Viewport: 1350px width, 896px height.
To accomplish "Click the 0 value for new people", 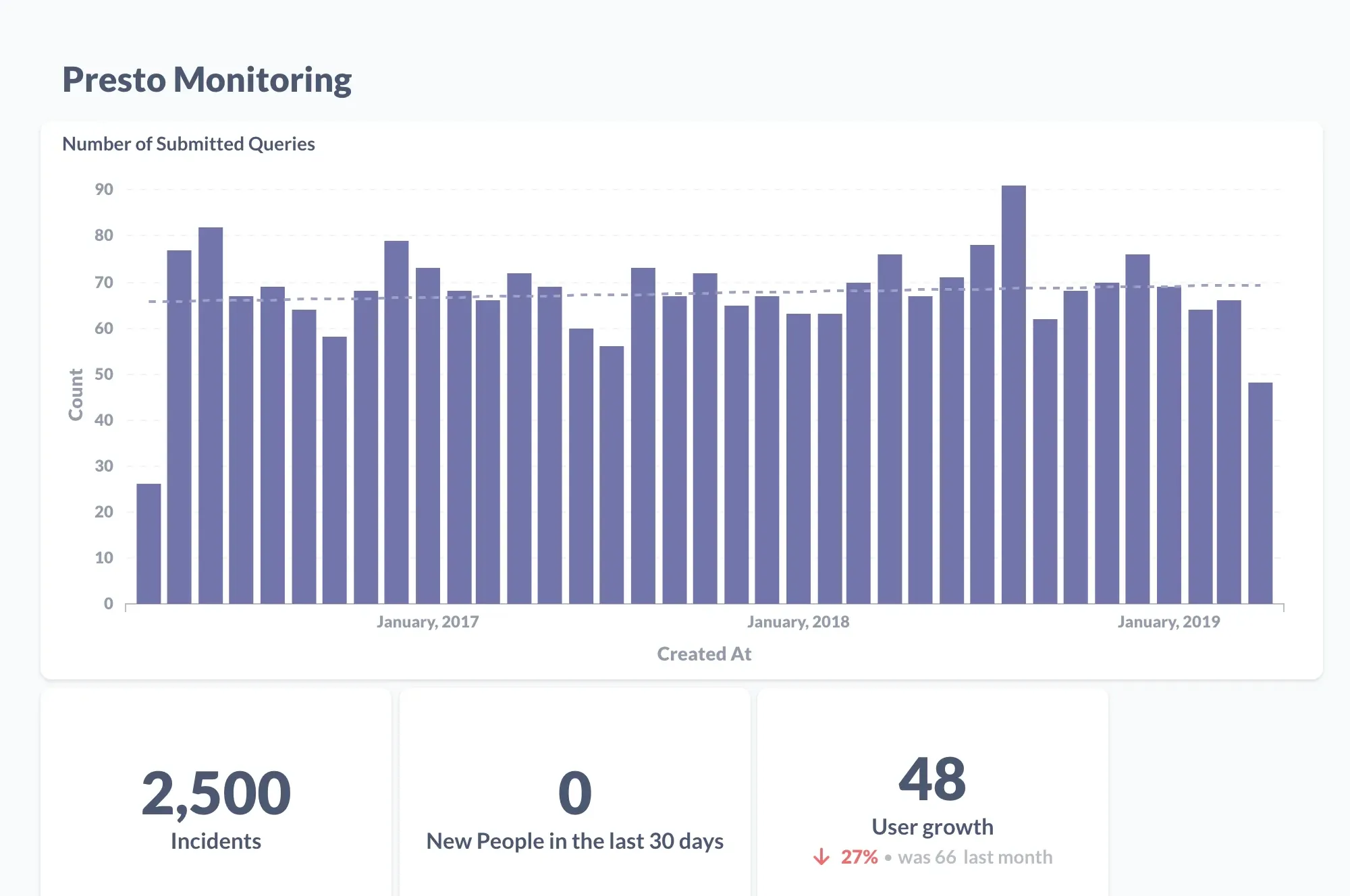I will click(x=575, y=793).
